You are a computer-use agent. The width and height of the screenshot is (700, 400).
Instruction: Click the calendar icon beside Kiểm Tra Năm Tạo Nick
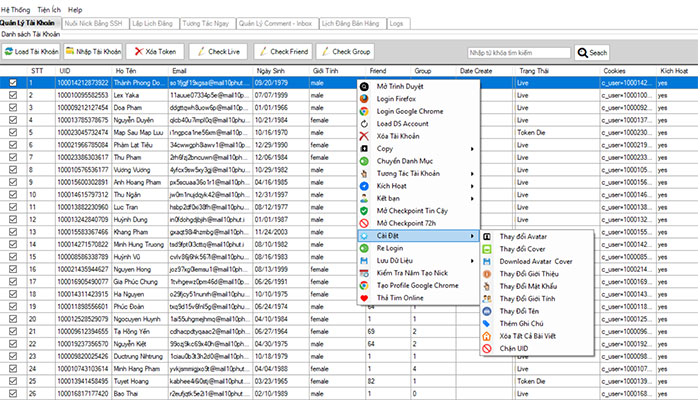(364, 273)
